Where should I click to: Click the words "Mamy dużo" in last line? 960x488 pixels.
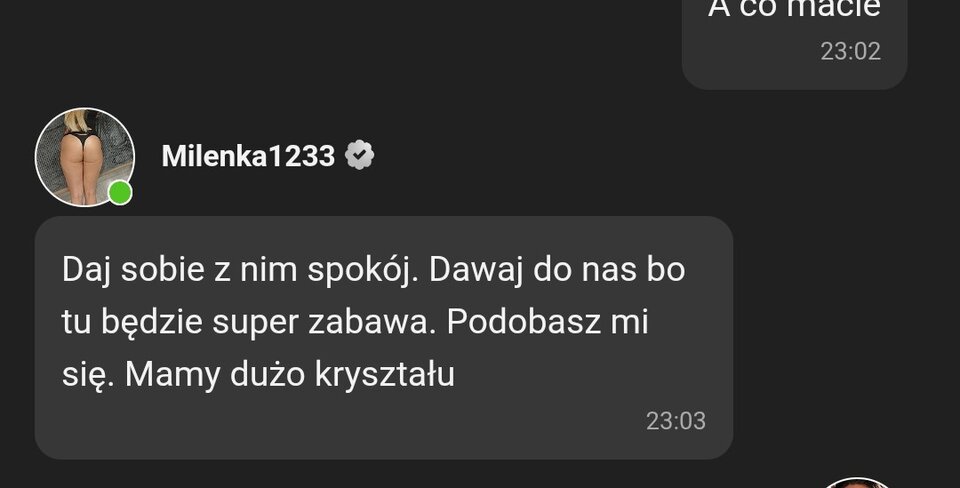click(215, 375)
